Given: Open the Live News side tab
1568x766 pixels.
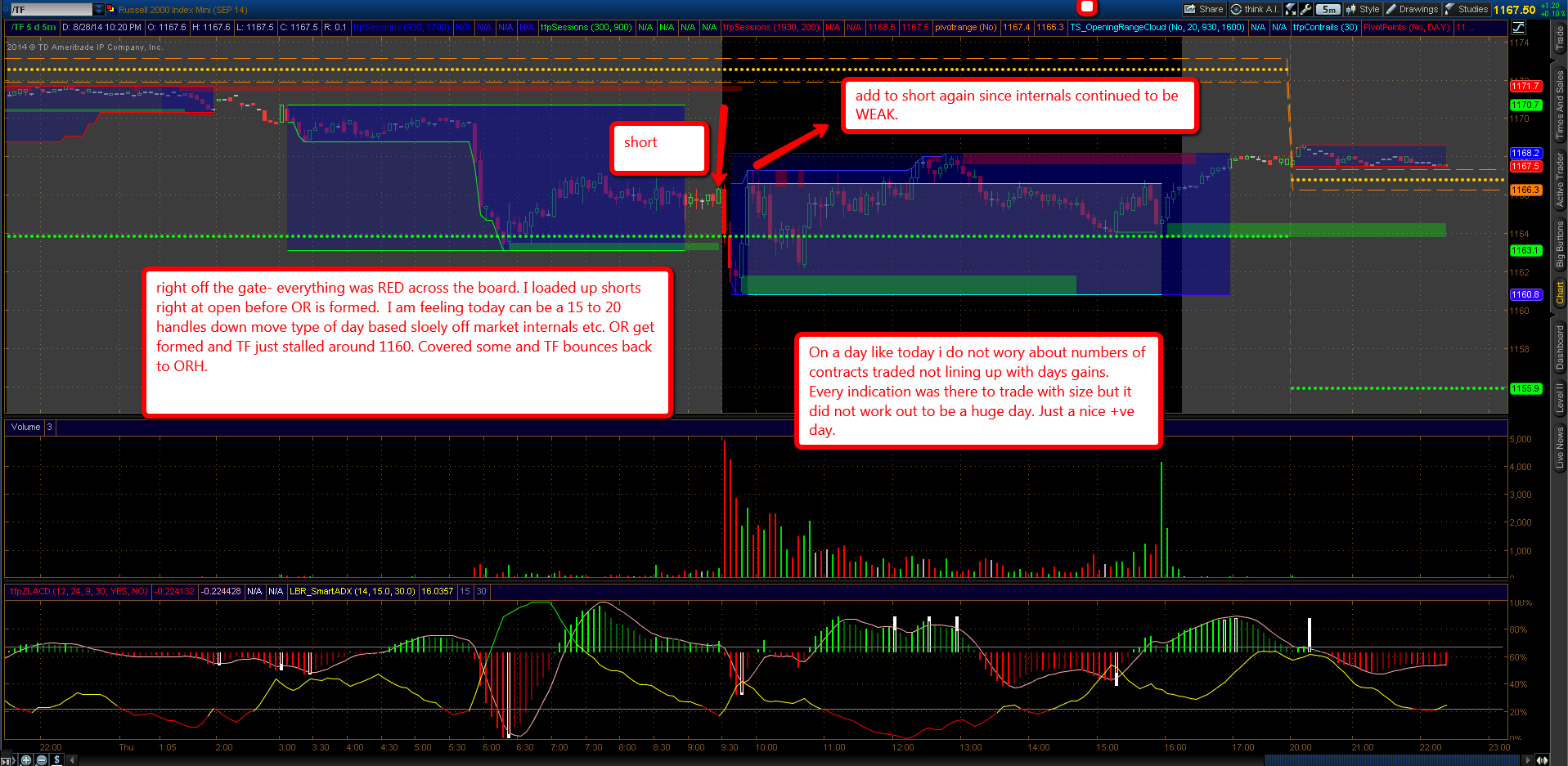Looking at the screenshot, I should click(1559, 447).
